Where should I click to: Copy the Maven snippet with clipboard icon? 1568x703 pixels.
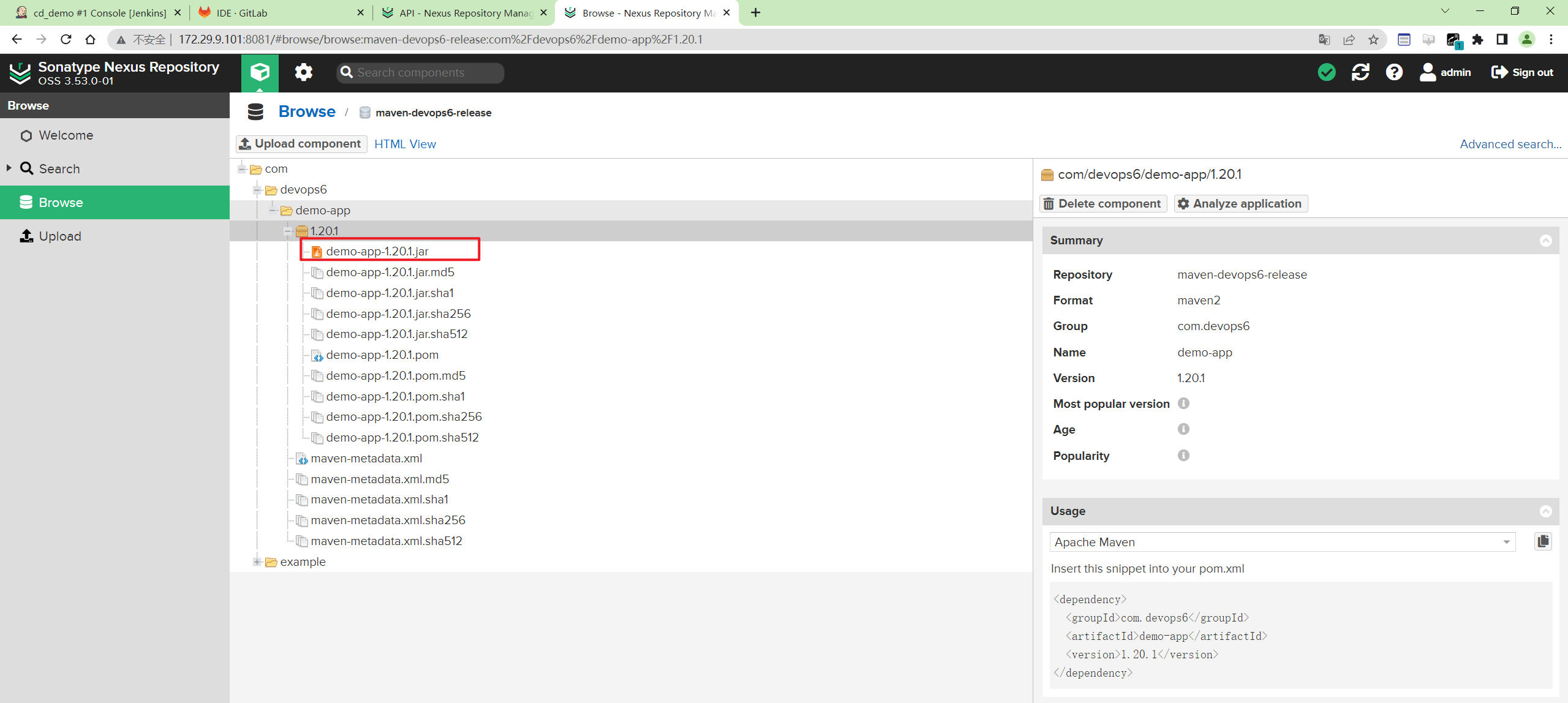point(1543,541)
